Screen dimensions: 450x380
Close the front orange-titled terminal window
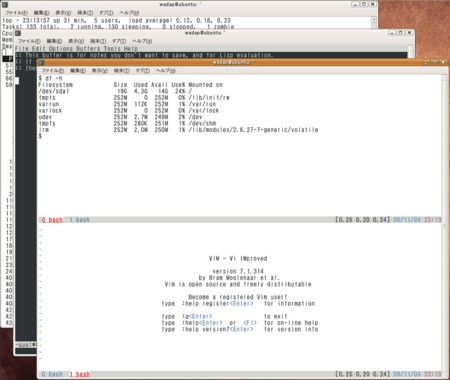click(x=443, y=62)
